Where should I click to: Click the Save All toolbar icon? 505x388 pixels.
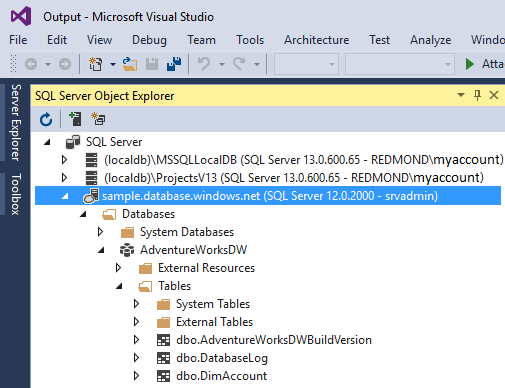(x=174, y=64)
